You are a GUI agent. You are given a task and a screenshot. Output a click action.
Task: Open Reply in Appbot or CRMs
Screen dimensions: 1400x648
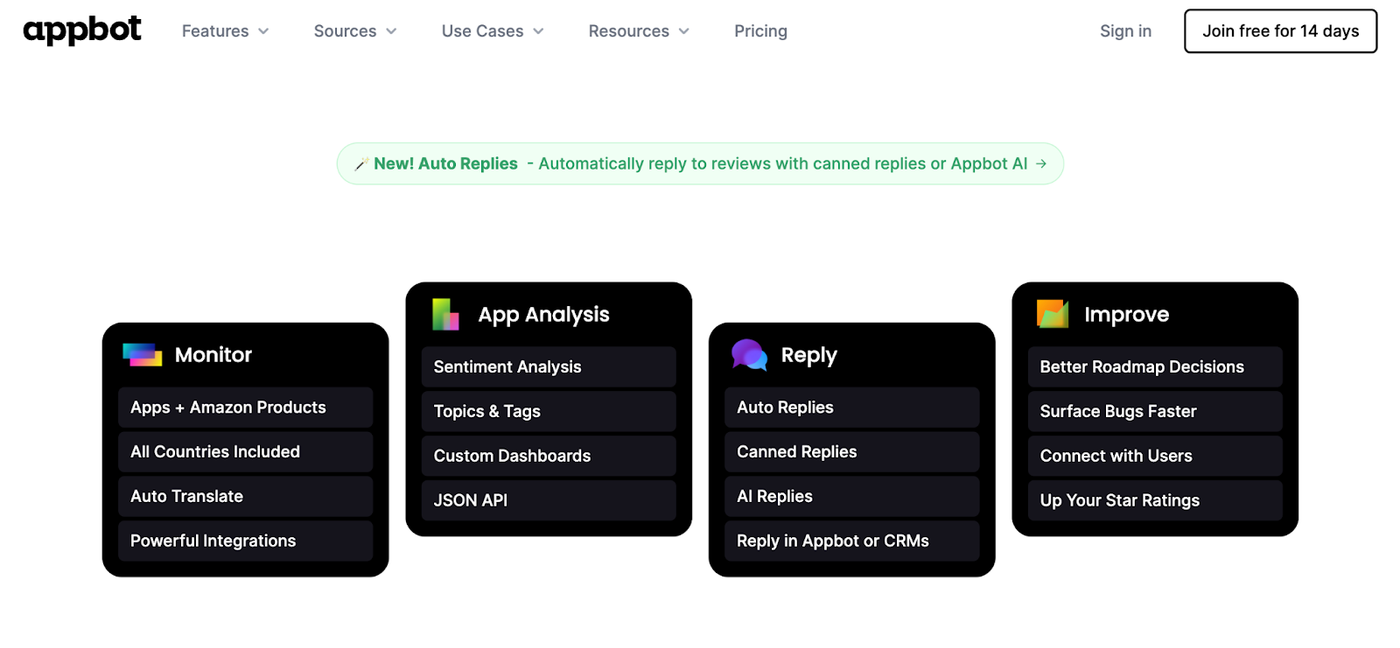point(852,541)
